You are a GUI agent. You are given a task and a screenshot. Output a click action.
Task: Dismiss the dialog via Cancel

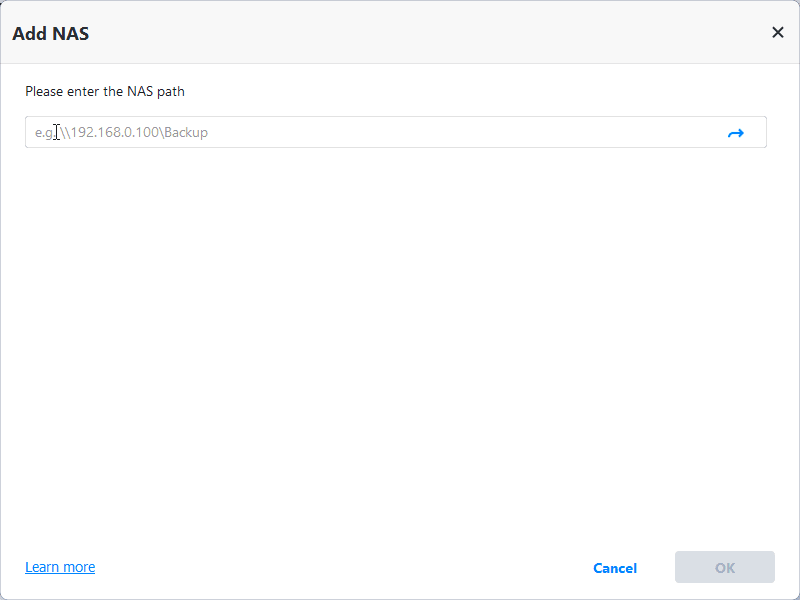coord(615,568)
